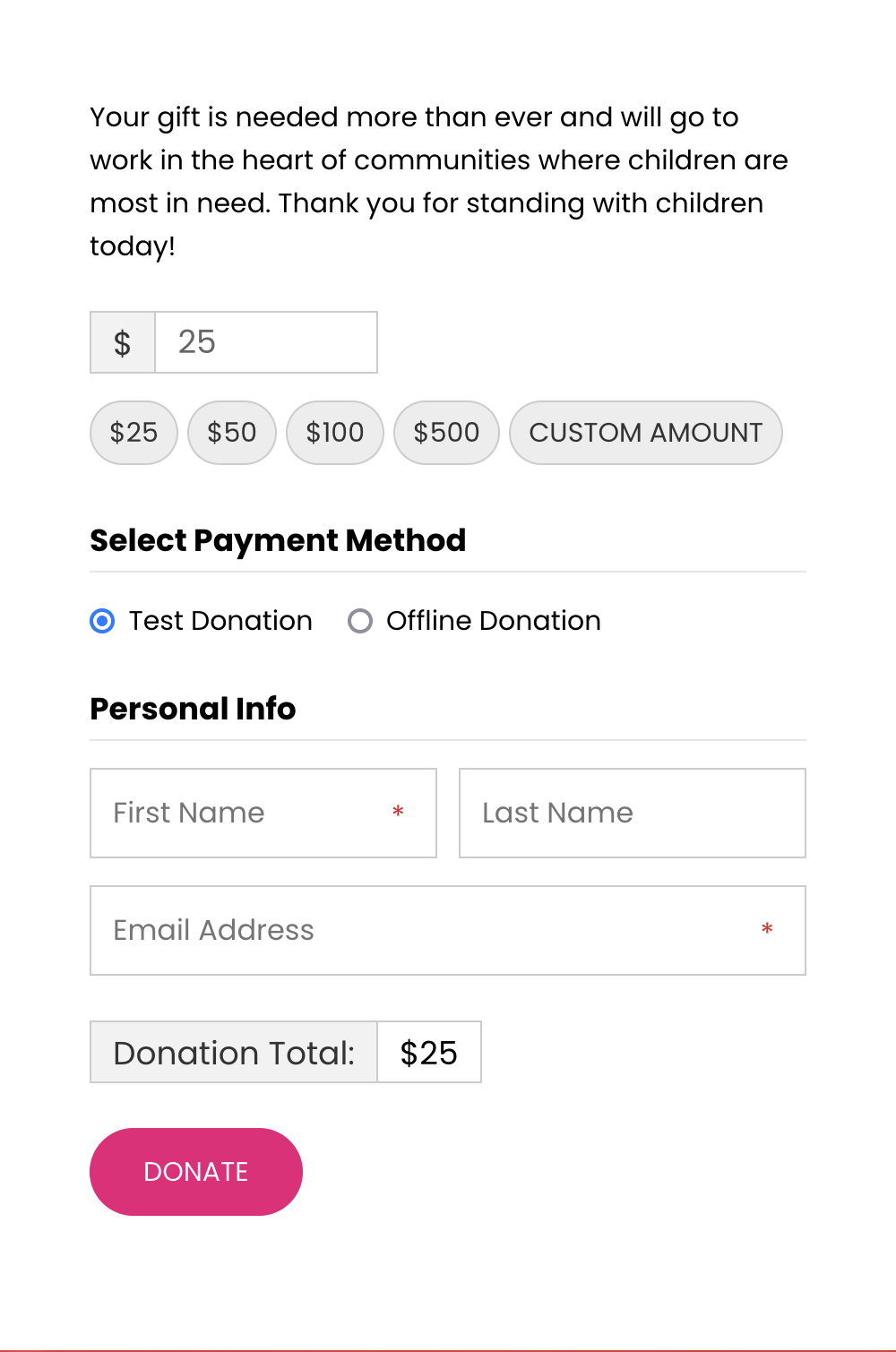Image resolution: width=896 pixels, height=1352 pixels.
Task: Click the Select Payment Method heading
Action: point(278,541)
